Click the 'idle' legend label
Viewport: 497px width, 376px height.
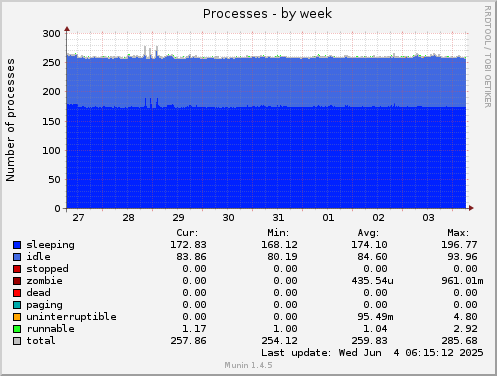39,257
